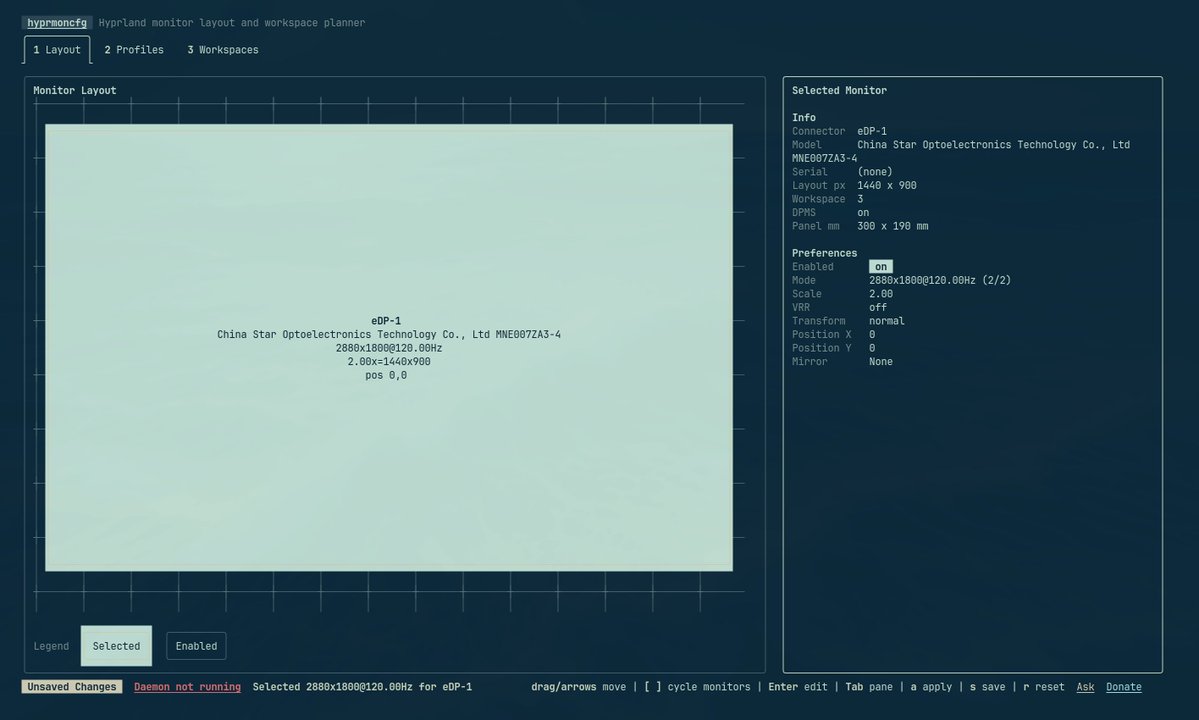The image size is (1199, 720).
Task: Click the Workspace 3 info value
Action: (x=860, y=199)
